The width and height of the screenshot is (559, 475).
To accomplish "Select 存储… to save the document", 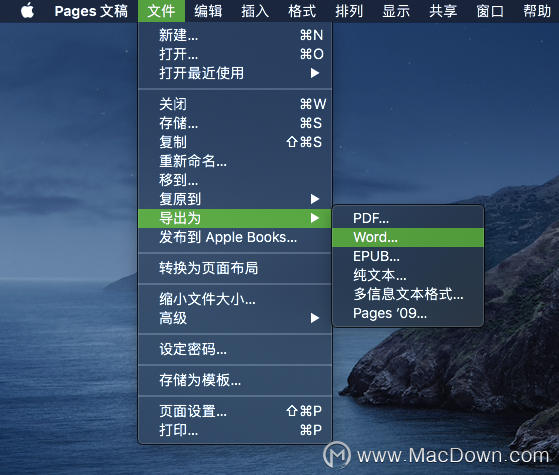I will [235, 123].
